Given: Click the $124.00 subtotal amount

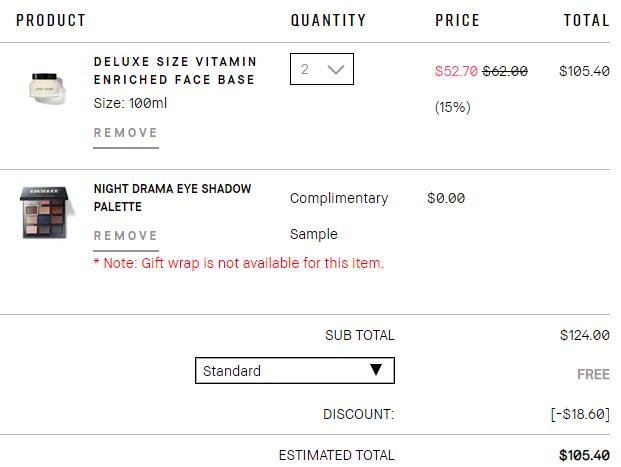Looking at the screenshot, I should pos(584,335).
